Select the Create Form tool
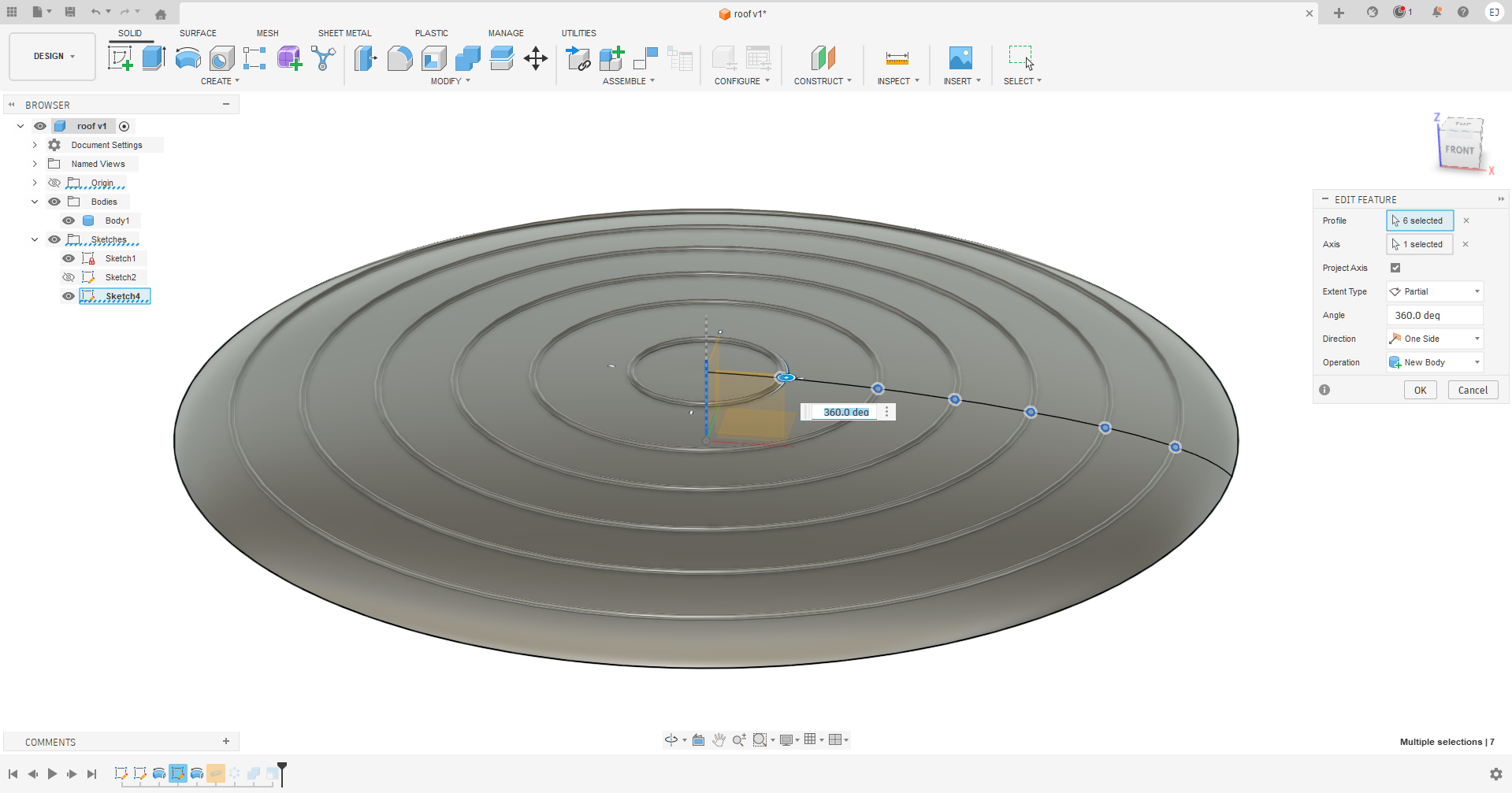 point(289,58)
